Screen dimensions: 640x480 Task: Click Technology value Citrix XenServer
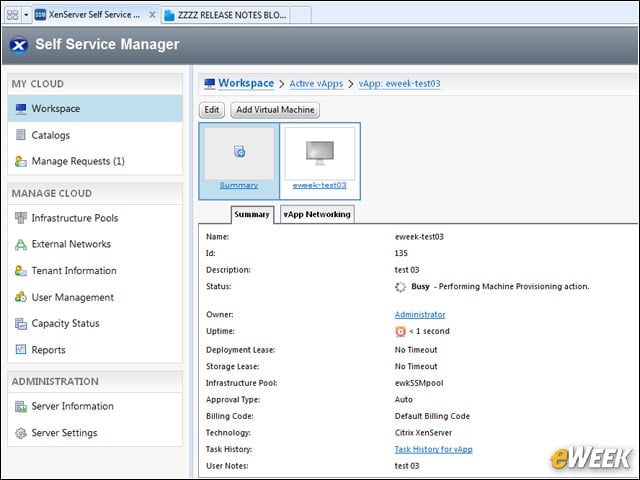pyautogui.click(x=423, y=433)
